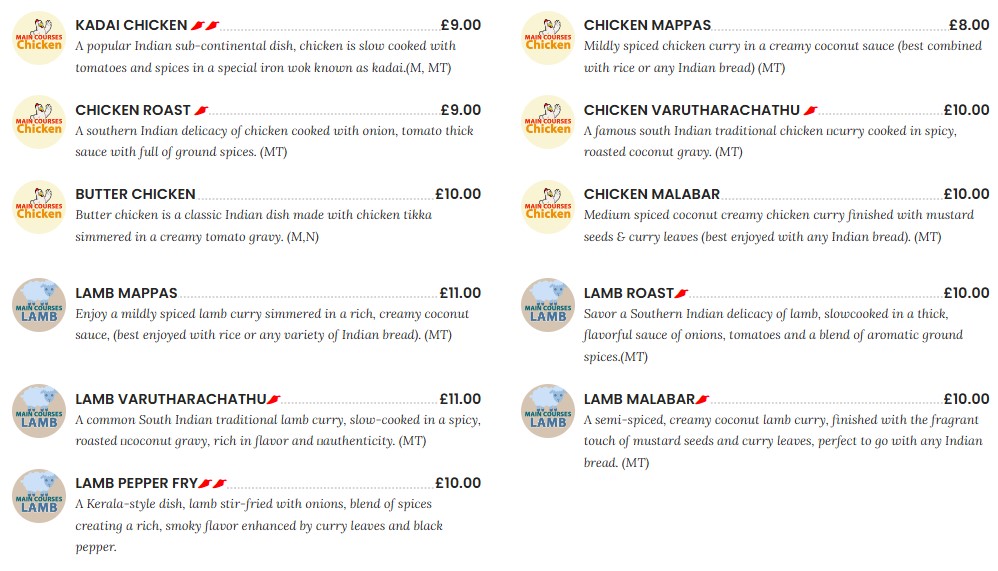Open the Lamb Varutharachathu menu item title
Image resolution: width=998 pixels, height=571 pixels.
[x=170, y=399]
